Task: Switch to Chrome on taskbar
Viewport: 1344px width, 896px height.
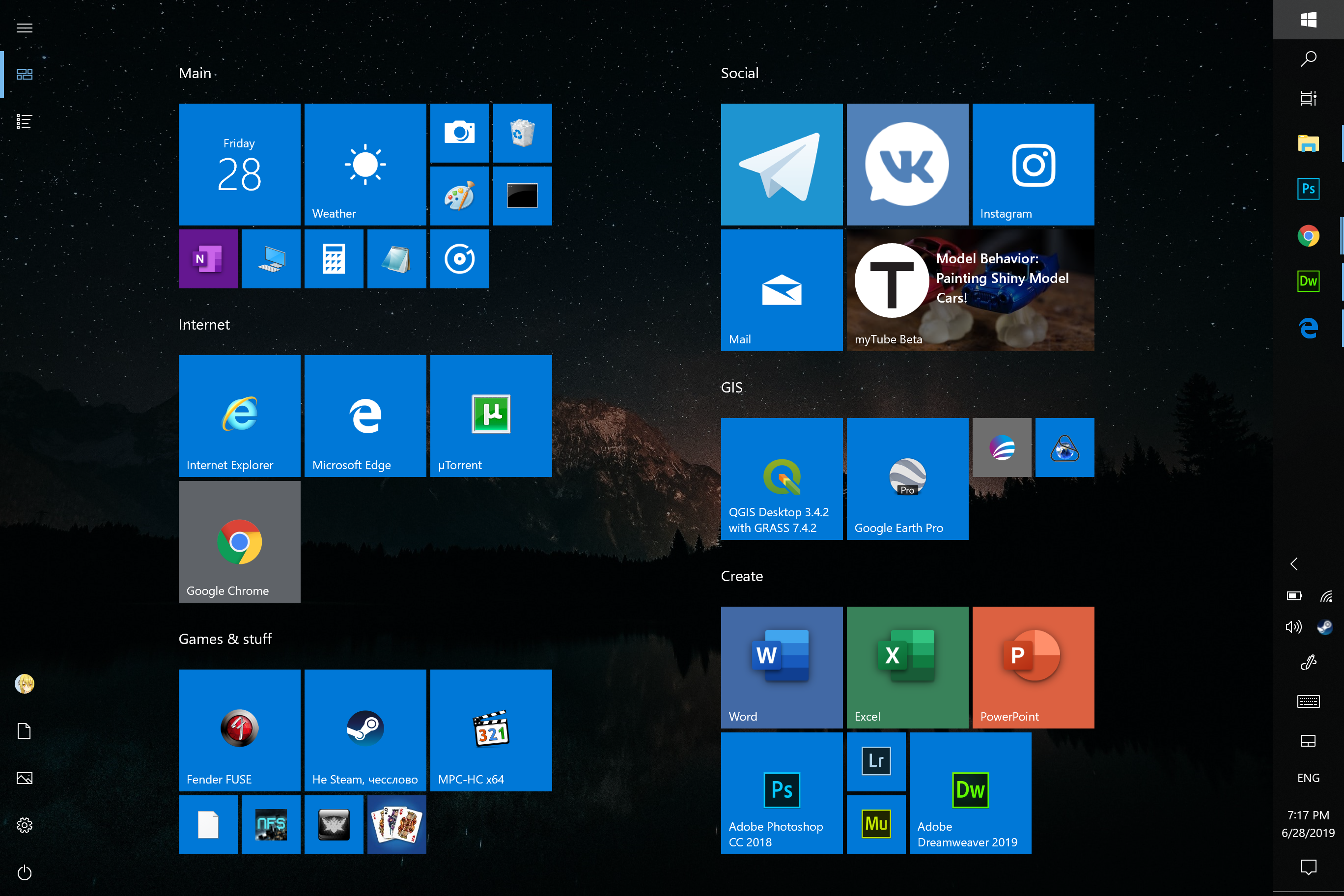Action: [1309, 235]
